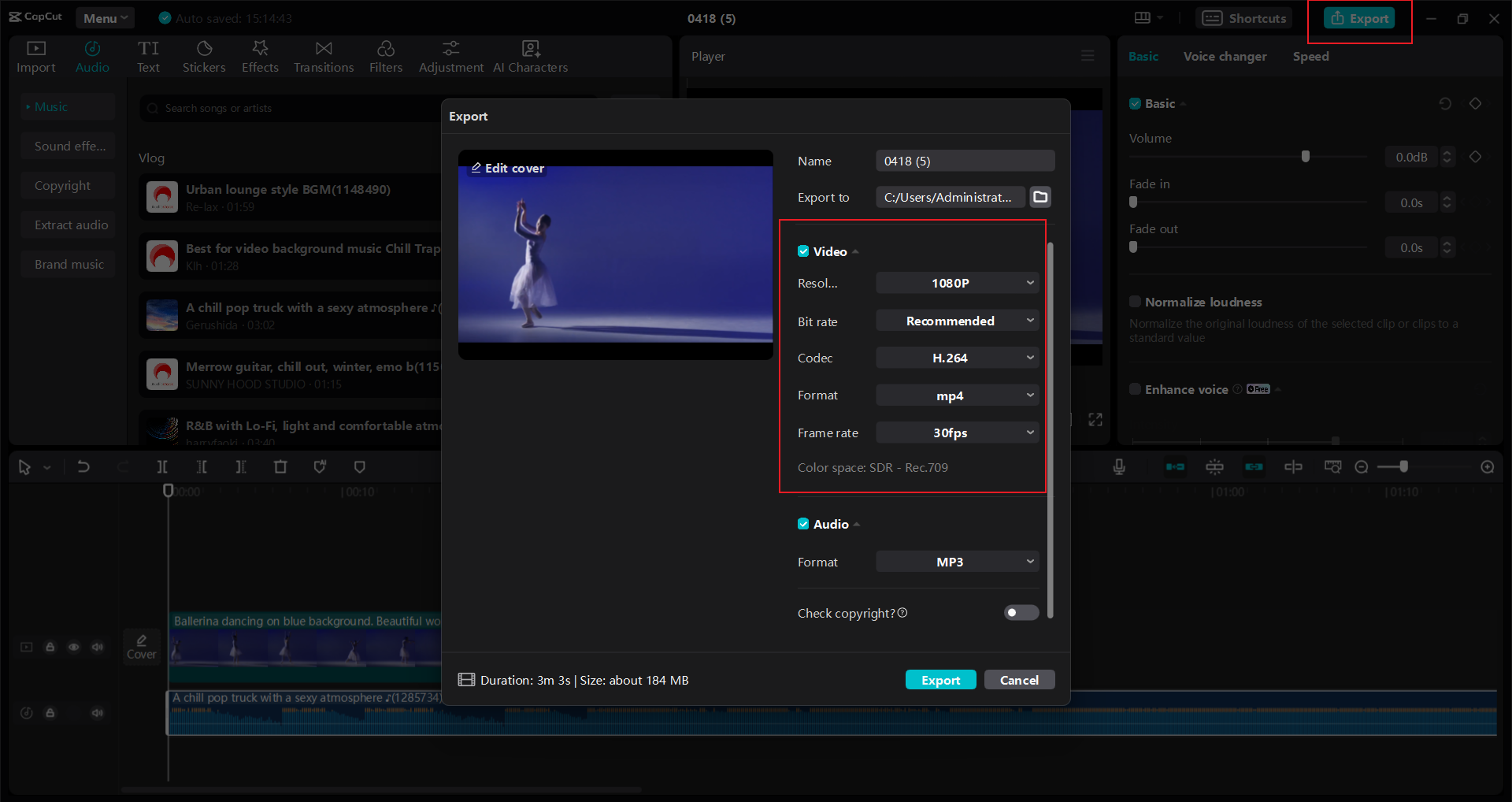Open the Transitions panel
Viewport: 1512px width, 802px height.
324,57
